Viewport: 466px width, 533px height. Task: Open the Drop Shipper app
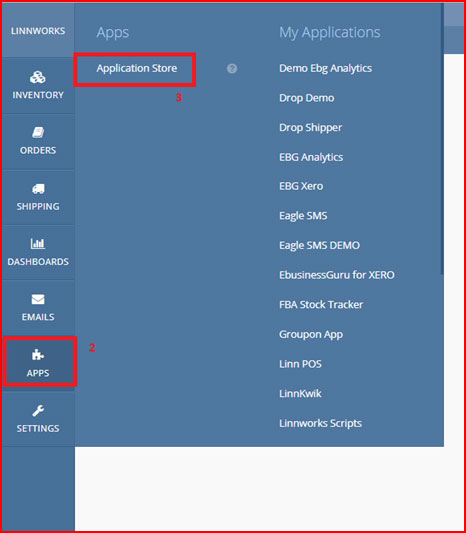310,127
